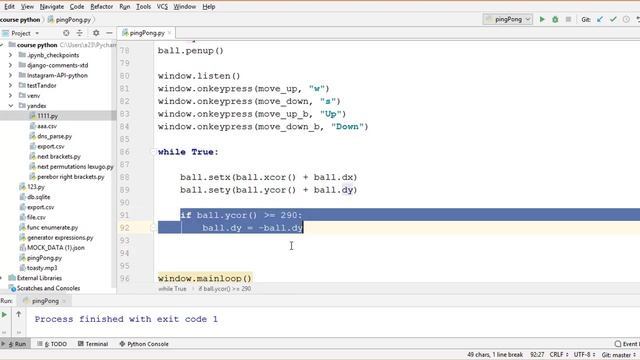Close the pingPong.py editor tab

coord(169,33)
